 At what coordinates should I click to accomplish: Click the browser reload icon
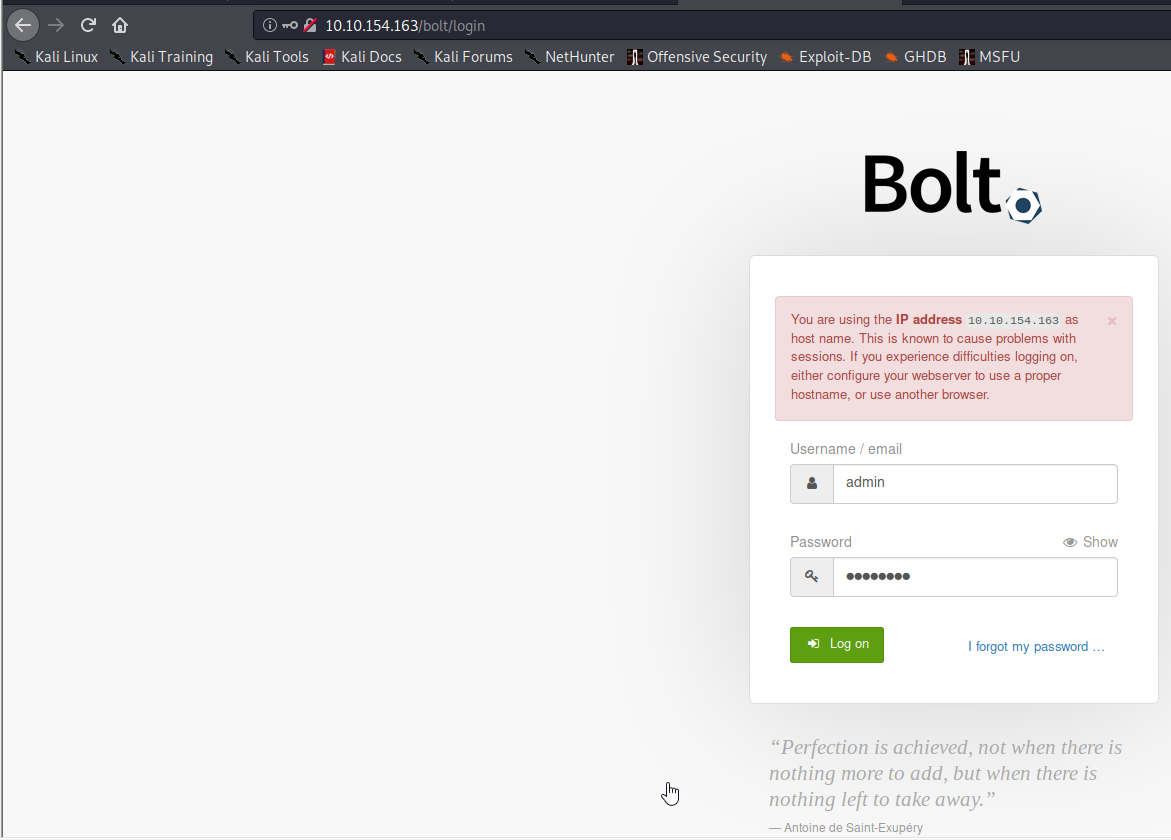(x=88, y=25)
